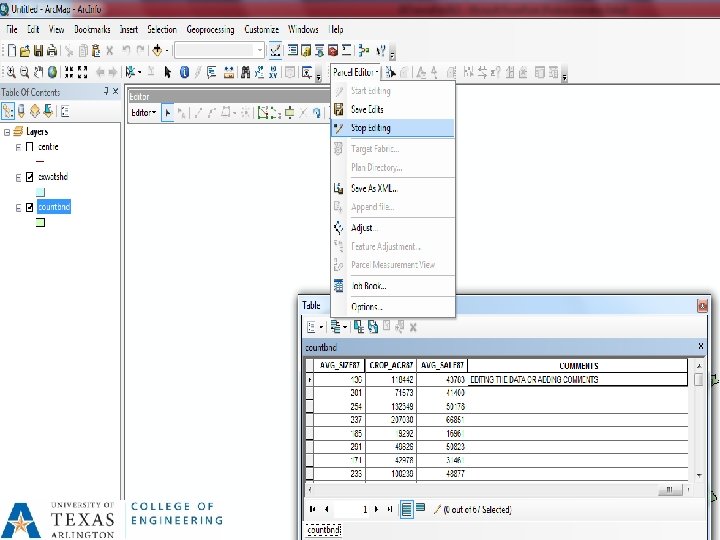The image size is (720, 540).
Task: Click List By Drawing Order icon
Action: click(8, 111)
